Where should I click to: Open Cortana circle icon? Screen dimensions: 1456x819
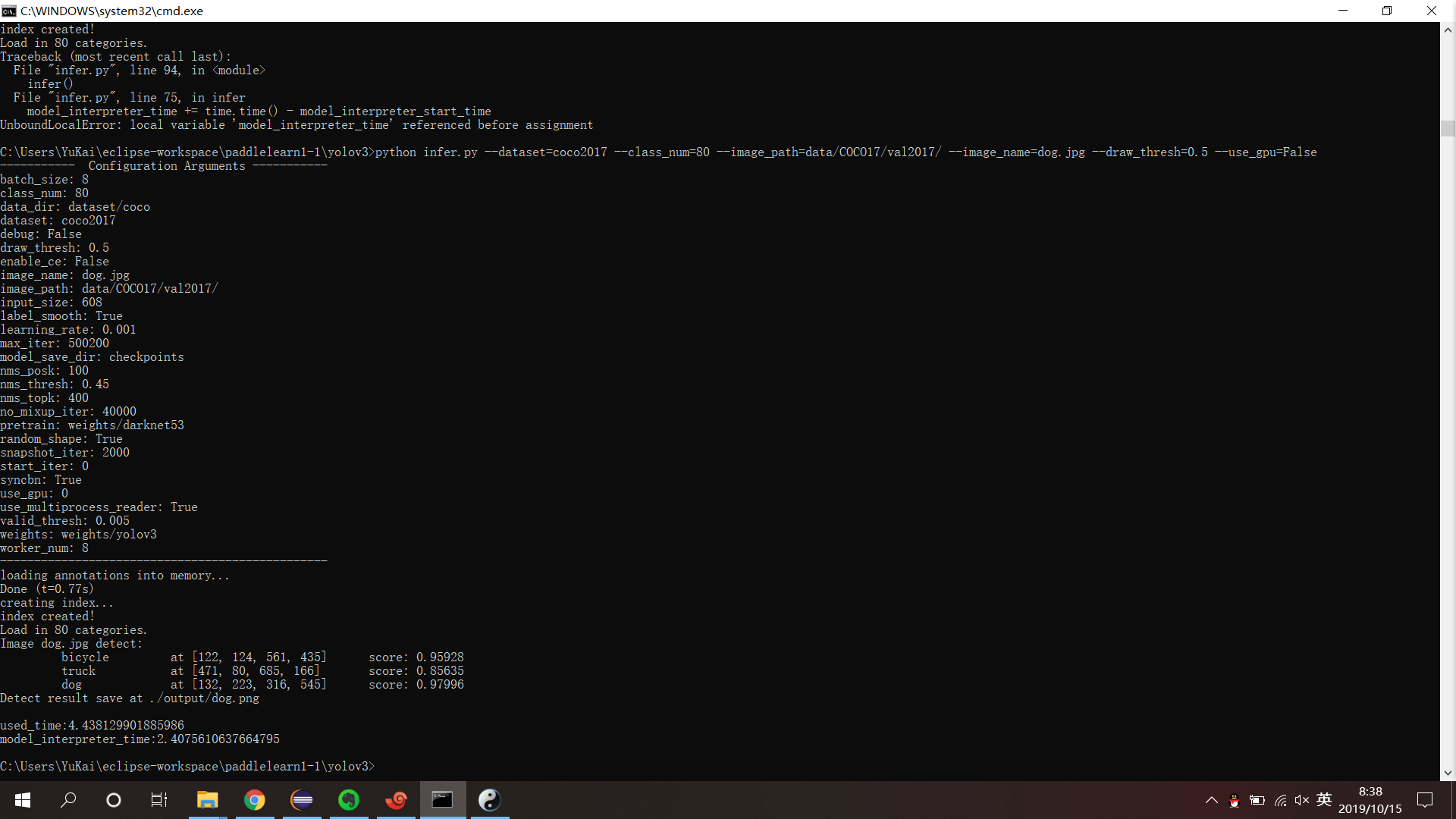click(114, 800)
